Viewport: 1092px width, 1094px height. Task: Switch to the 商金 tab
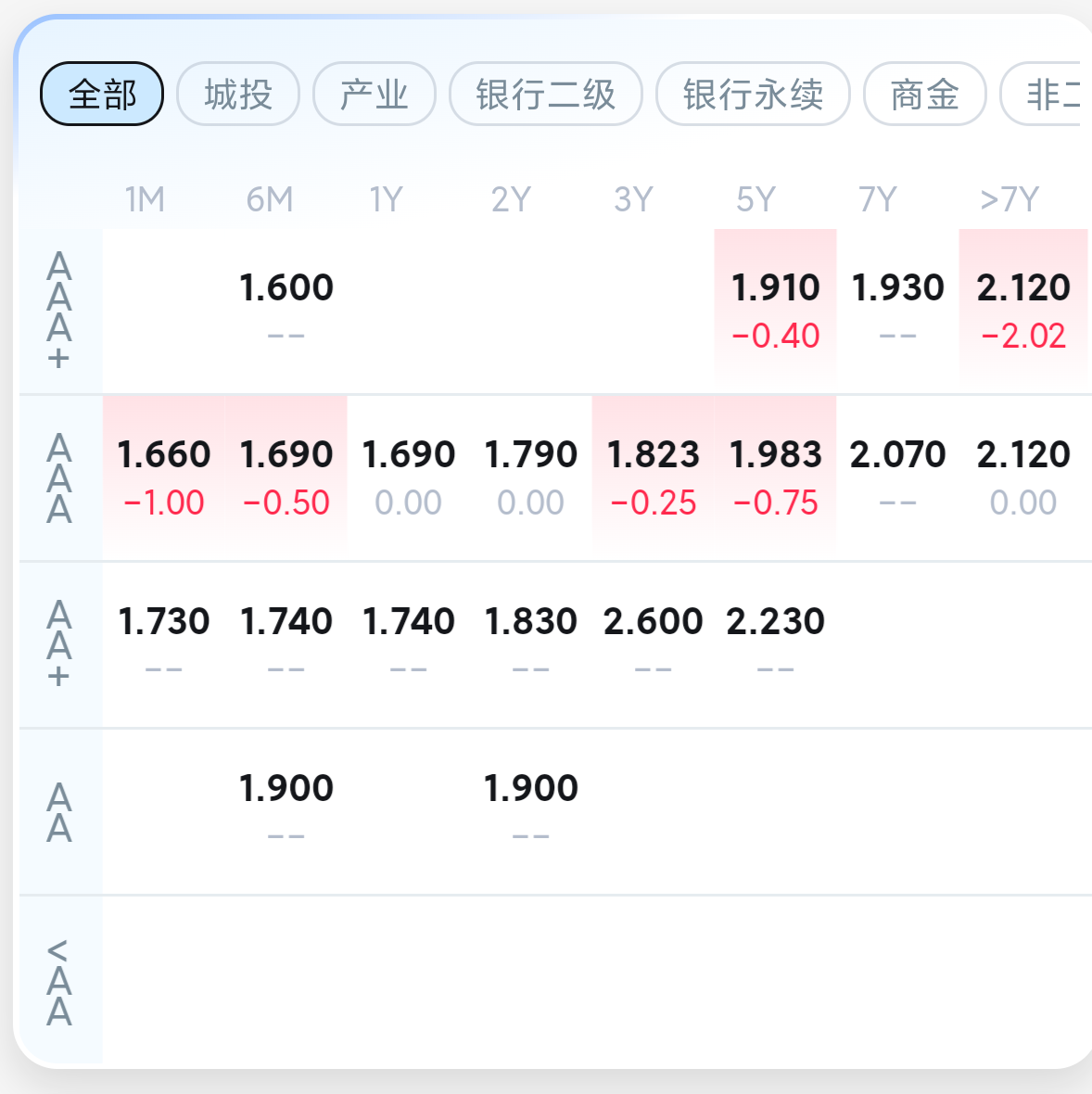coord(924,95)
